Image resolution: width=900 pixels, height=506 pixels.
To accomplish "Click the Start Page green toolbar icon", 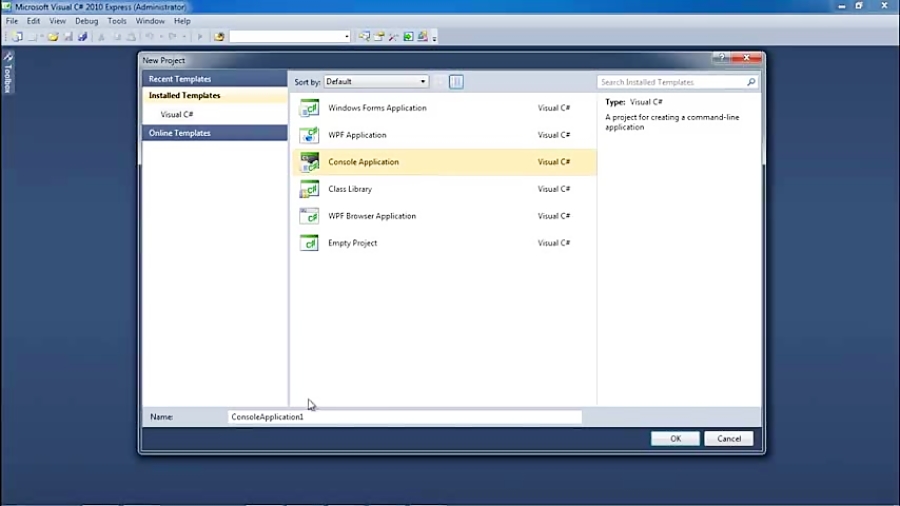I will tap(408, 37).
